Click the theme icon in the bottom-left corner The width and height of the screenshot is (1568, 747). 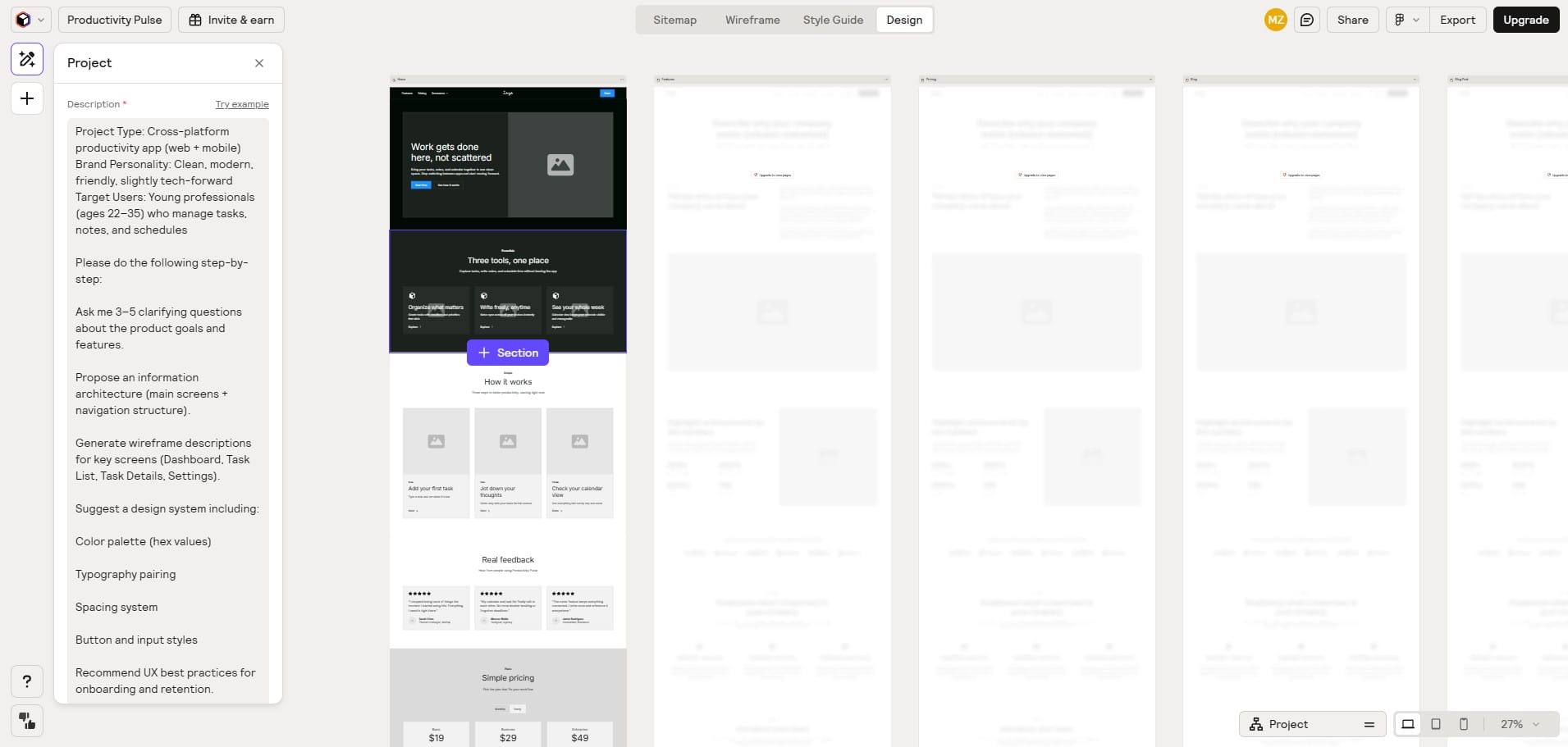26,721
